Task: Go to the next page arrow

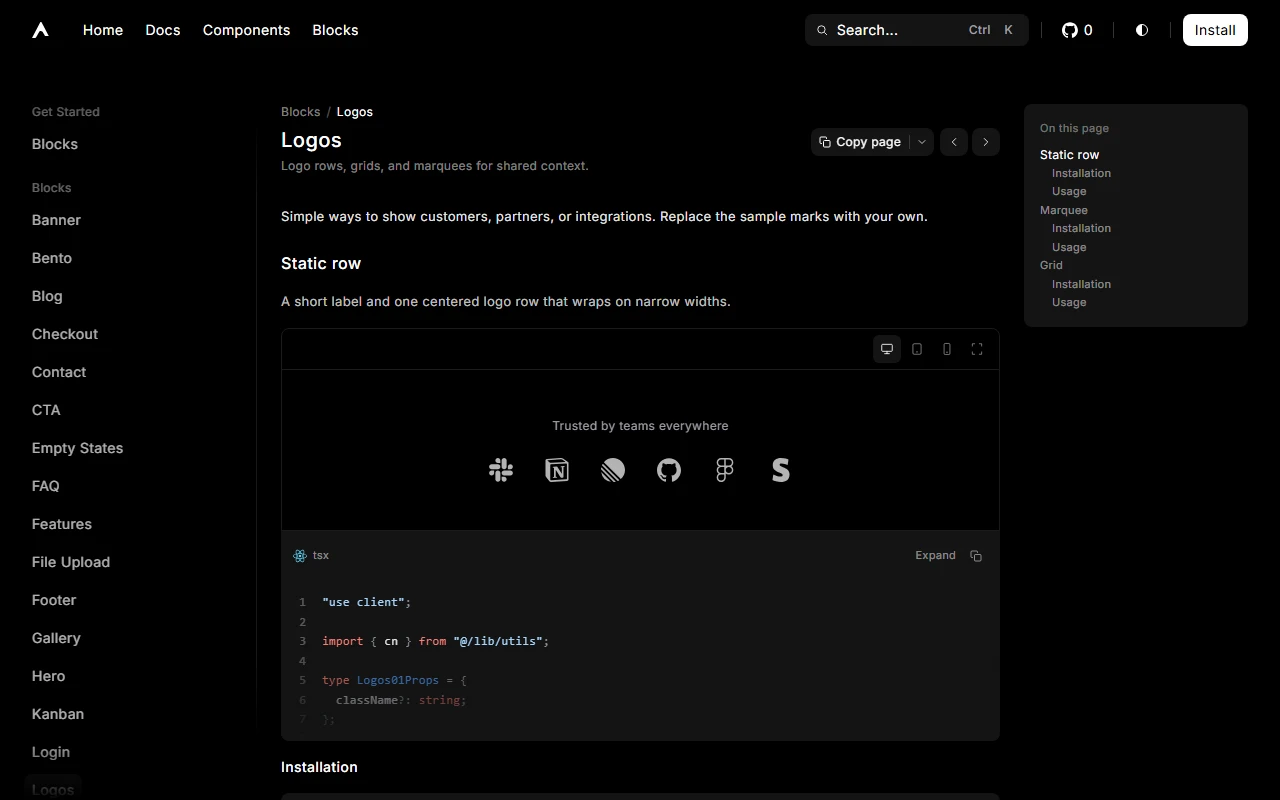Action: (x=986, y=142)
